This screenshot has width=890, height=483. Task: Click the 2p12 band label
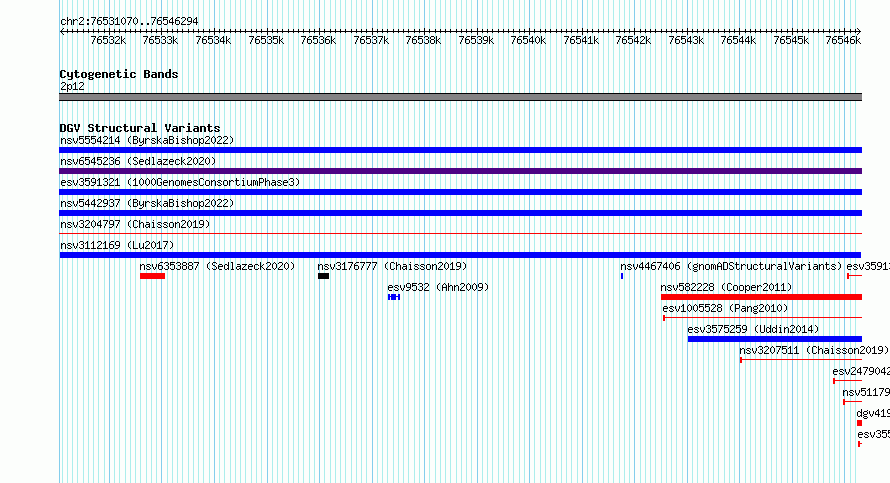[72, 86]
